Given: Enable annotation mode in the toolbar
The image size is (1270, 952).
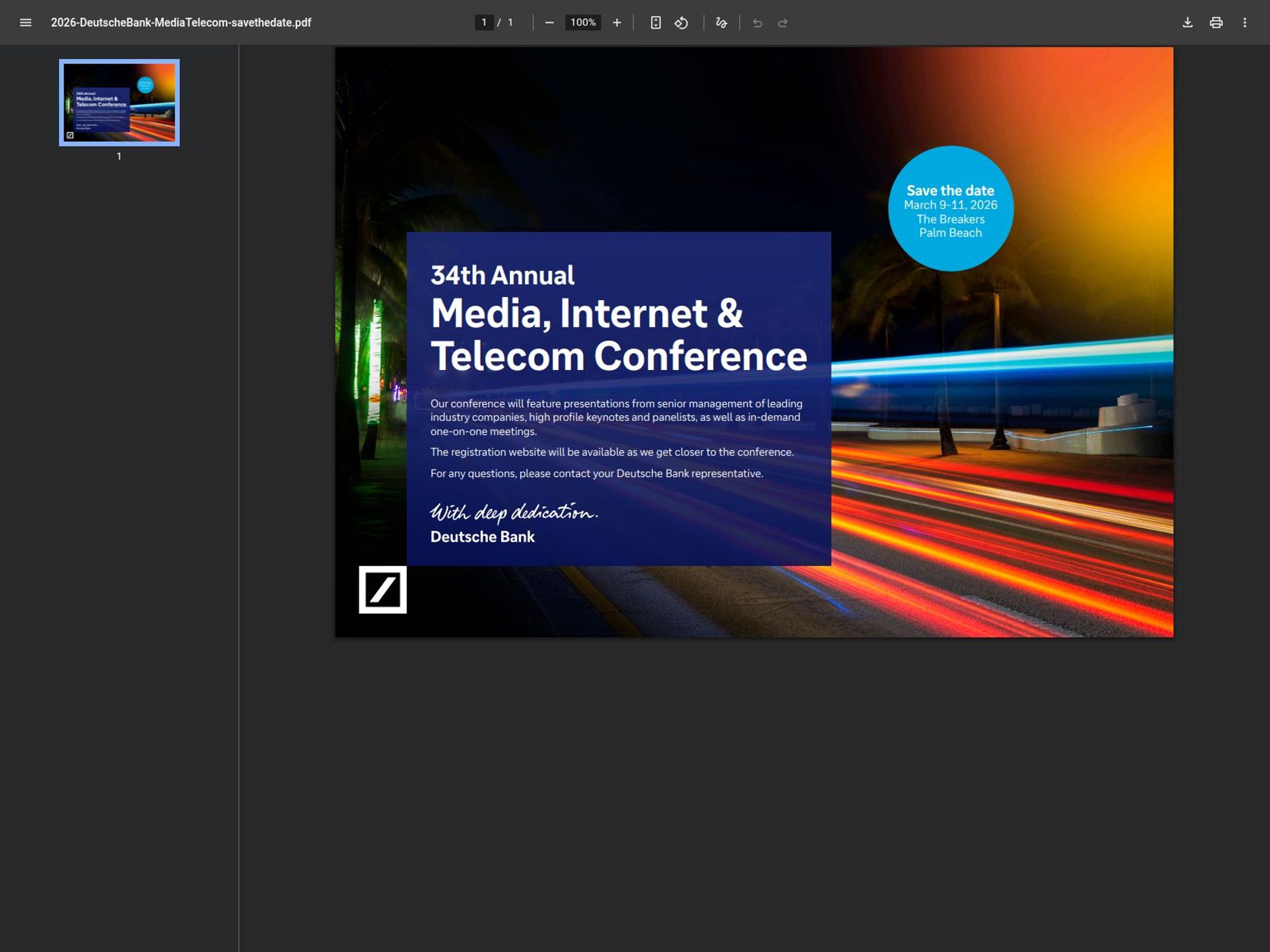Looking at the screenshot, I should [x=721, y=22].
